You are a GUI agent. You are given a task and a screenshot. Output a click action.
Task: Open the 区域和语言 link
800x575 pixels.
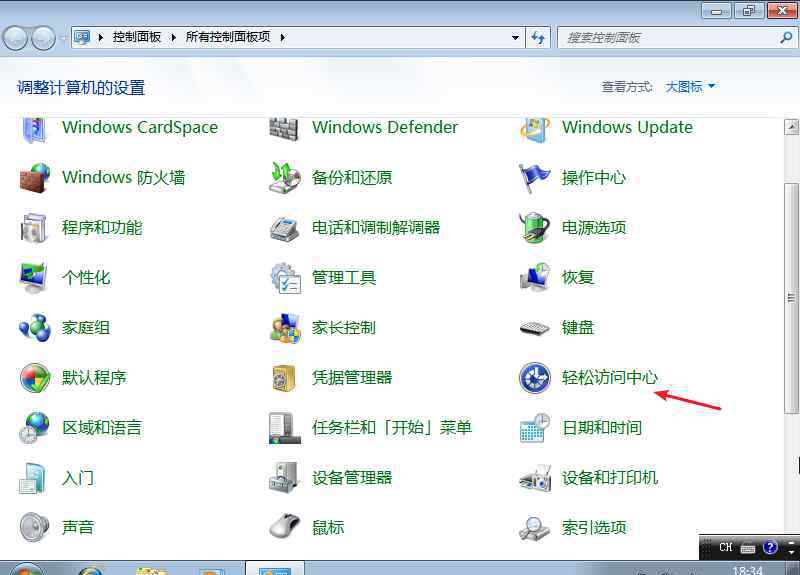(102, 428)
